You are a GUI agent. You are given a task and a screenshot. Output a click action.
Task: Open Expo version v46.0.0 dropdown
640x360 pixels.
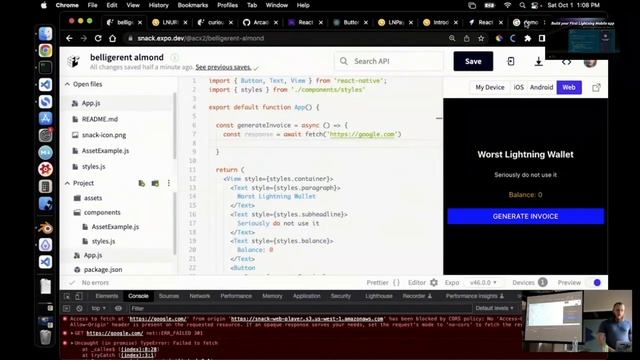click(x=483, y=282)
